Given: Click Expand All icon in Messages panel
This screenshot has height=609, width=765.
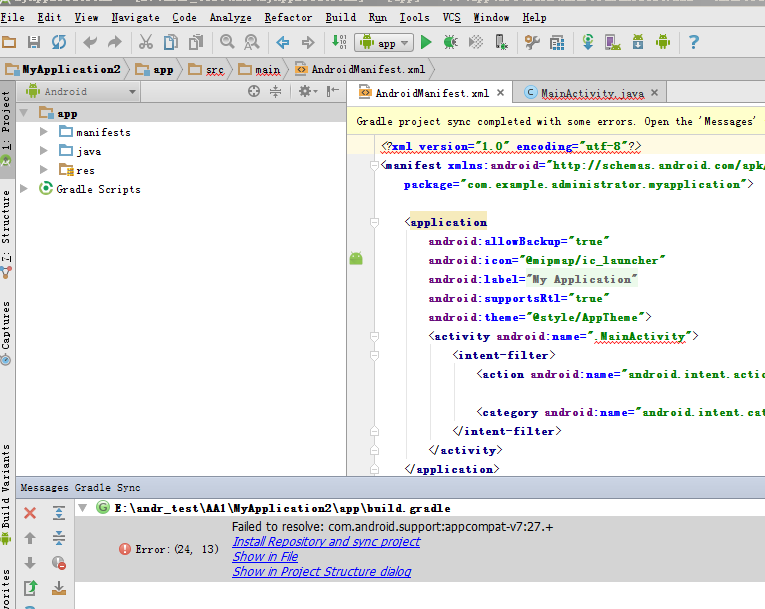Looking at the screenshot, I should tap(59, 513).
